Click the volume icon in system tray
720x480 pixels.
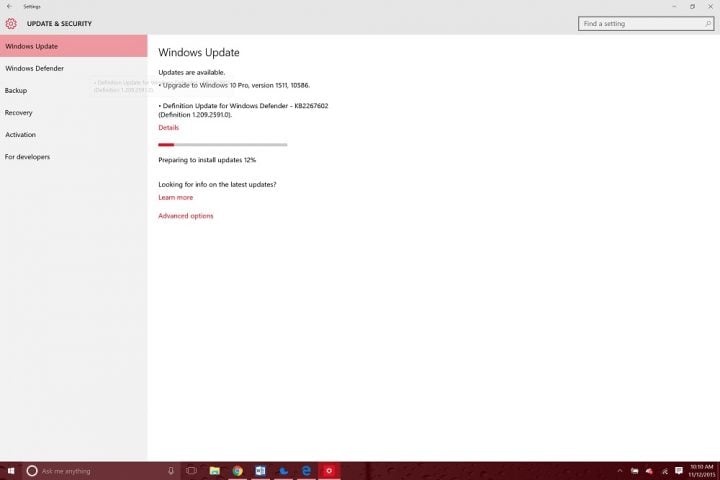point(649,471)
